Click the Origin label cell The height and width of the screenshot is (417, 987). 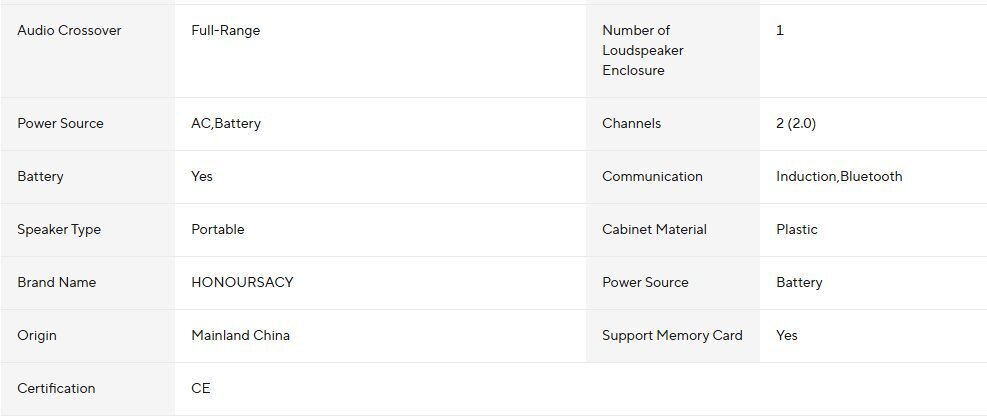[x=37, y=335]
